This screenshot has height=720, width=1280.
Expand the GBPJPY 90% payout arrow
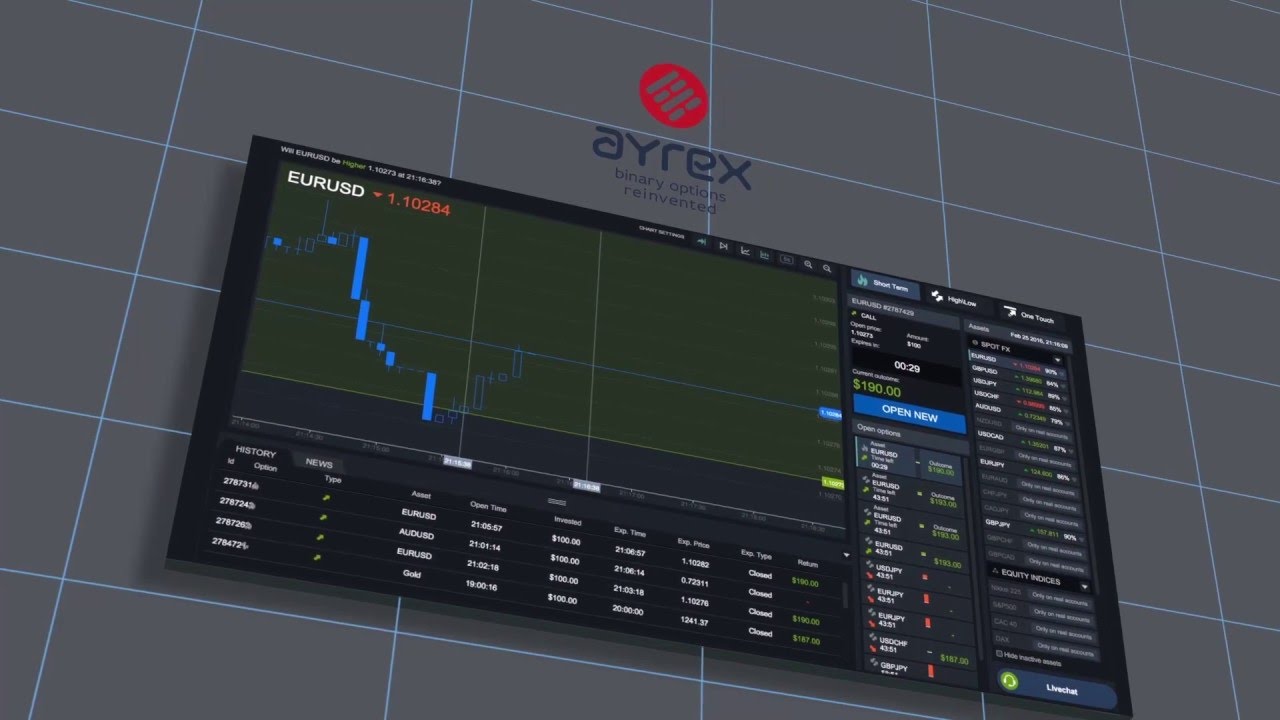click(x=1081, y=539)
